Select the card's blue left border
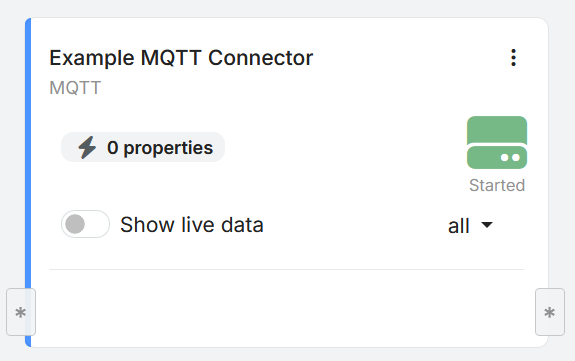The height and width of the screenshot is (361, 575). coord(28,182)
